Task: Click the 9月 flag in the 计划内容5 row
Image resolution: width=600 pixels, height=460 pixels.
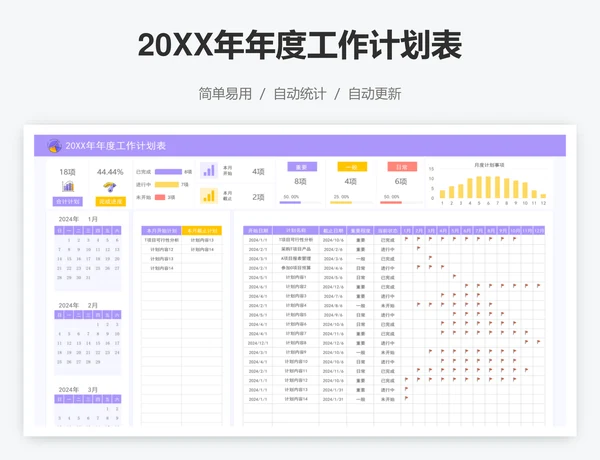Action: click(502, 314)
